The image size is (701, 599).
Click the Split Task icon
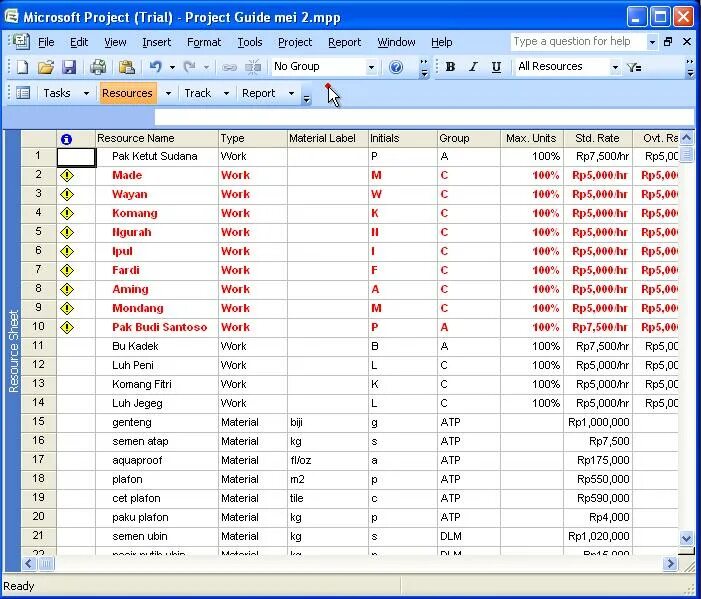(x=253, y=67)
